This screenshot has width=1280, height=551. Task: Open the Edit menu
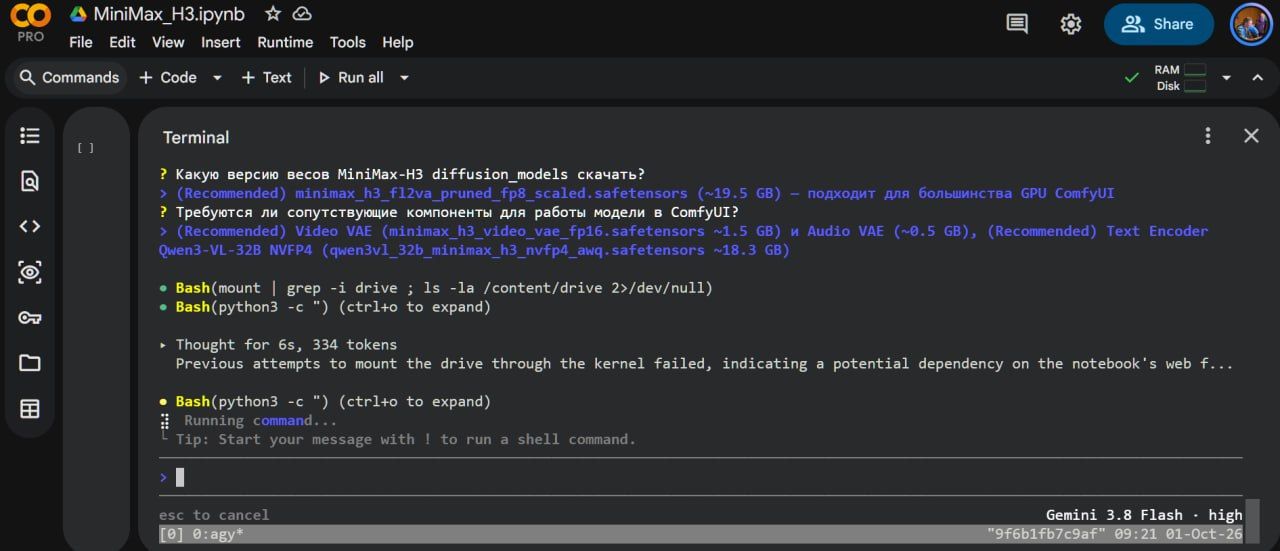(x=122, y=42)
